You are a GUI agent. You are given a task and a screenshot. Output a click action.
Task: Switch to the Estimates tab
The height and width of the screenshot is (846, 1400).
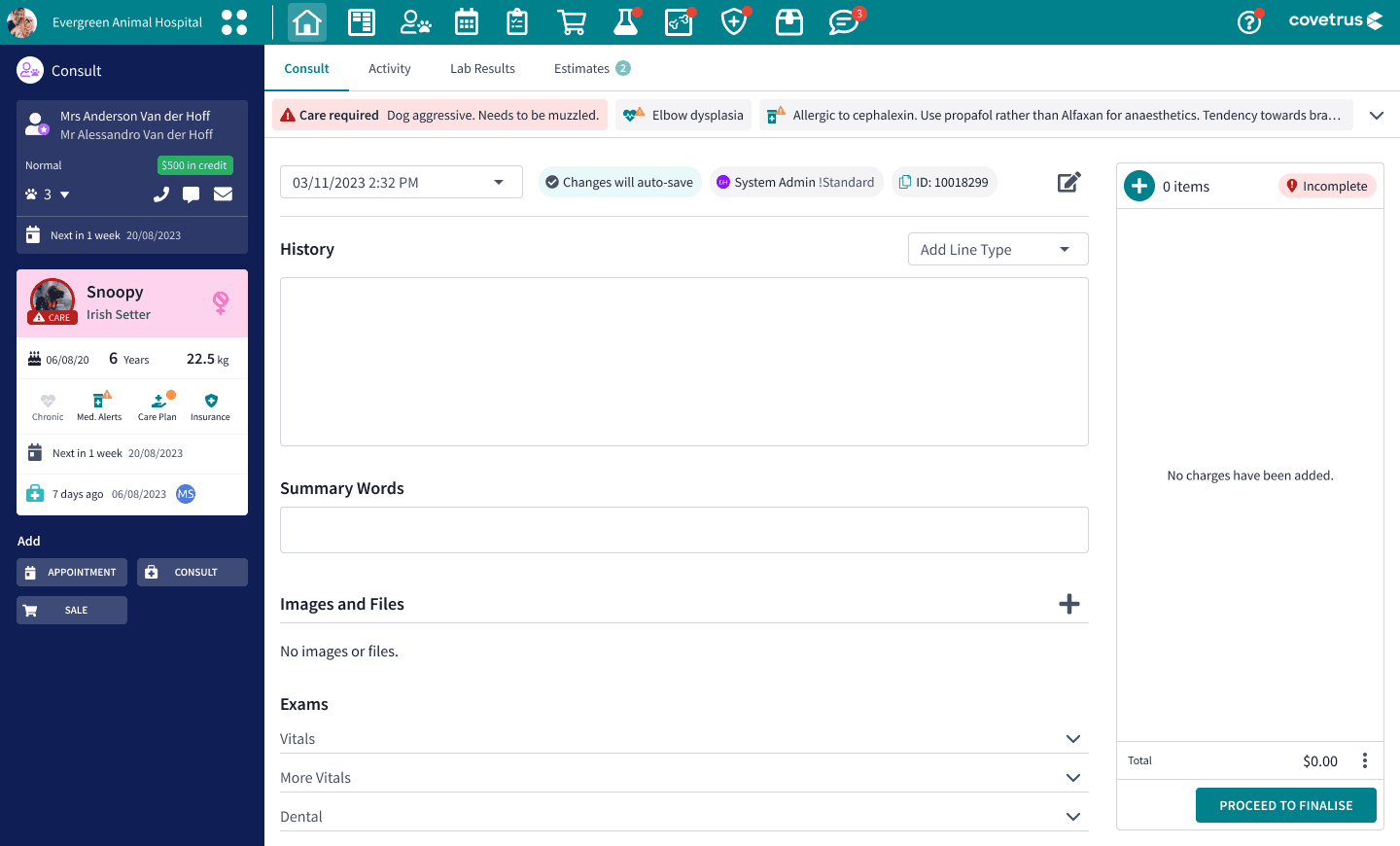592,68
